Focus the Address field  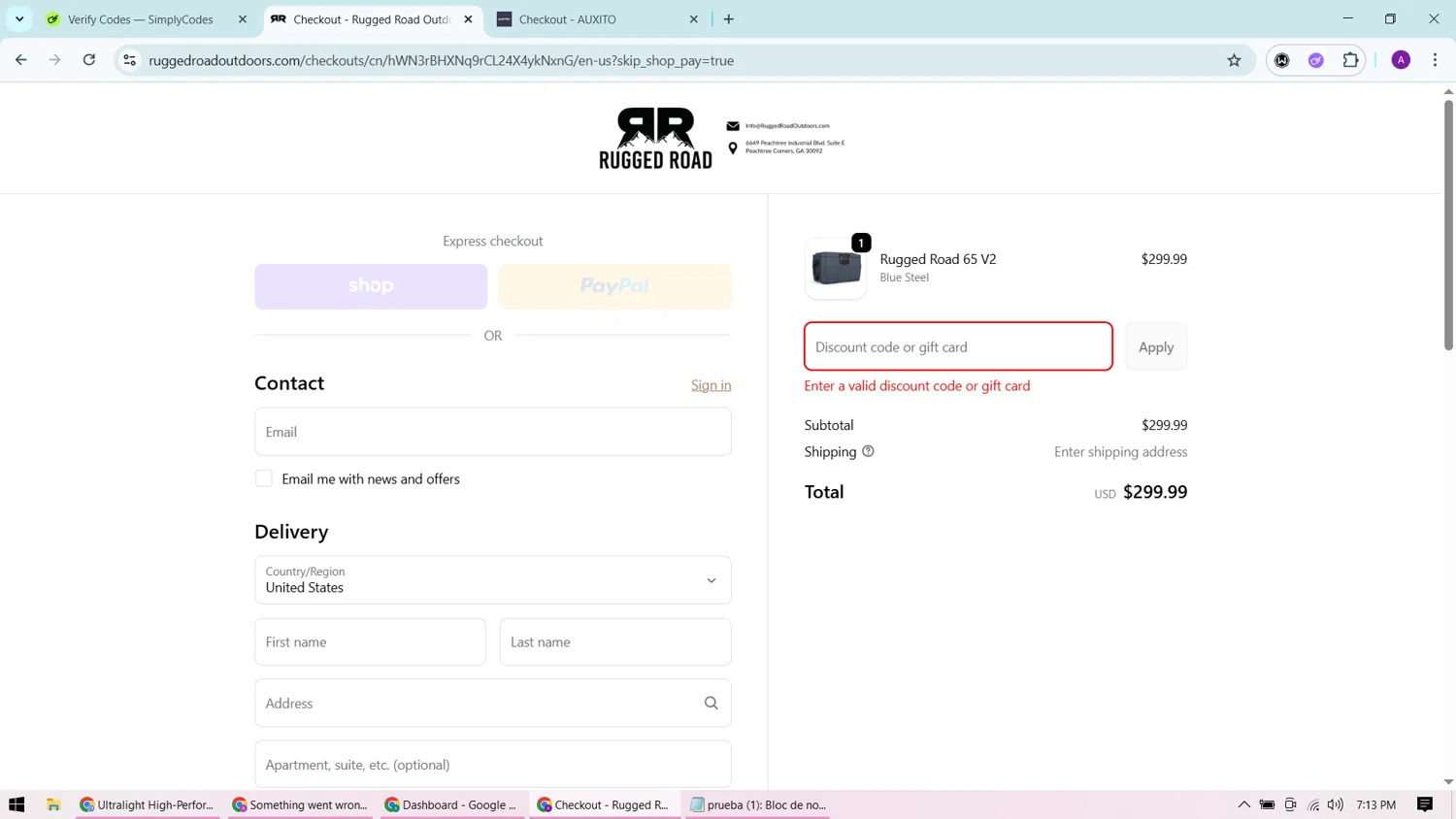click(493, 704)
